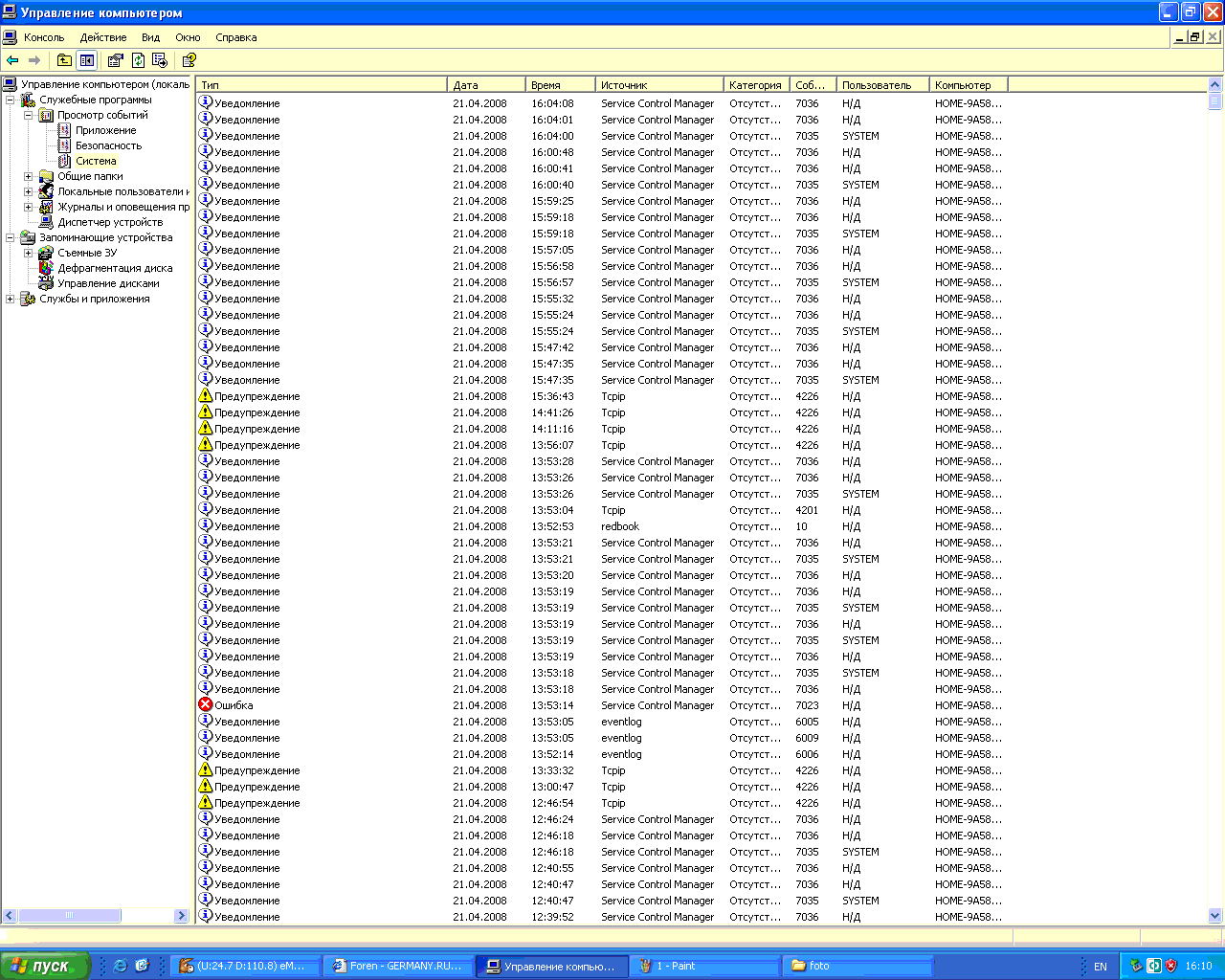
Task: Toggle the Show/Hide console tree button
Action: point(87,60)
